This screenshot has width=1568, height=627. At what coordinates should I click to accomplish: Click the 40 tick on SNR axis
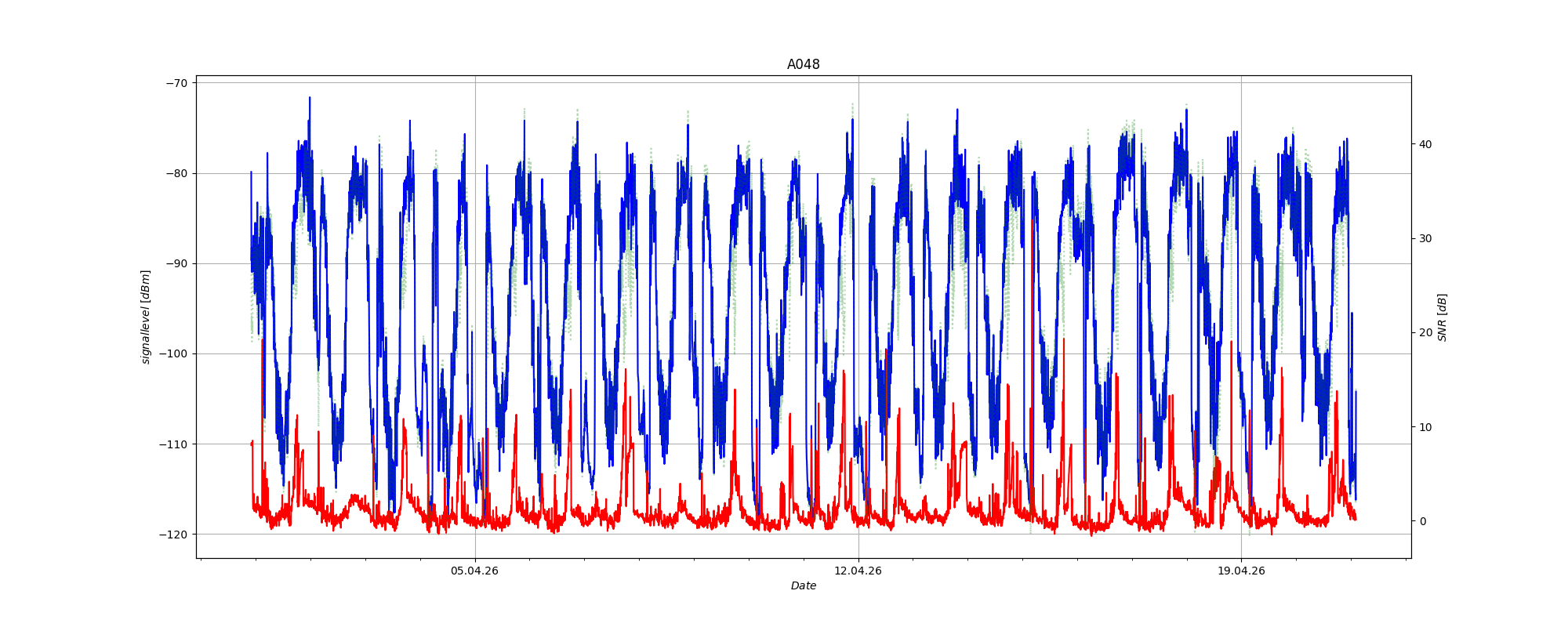1425,144
